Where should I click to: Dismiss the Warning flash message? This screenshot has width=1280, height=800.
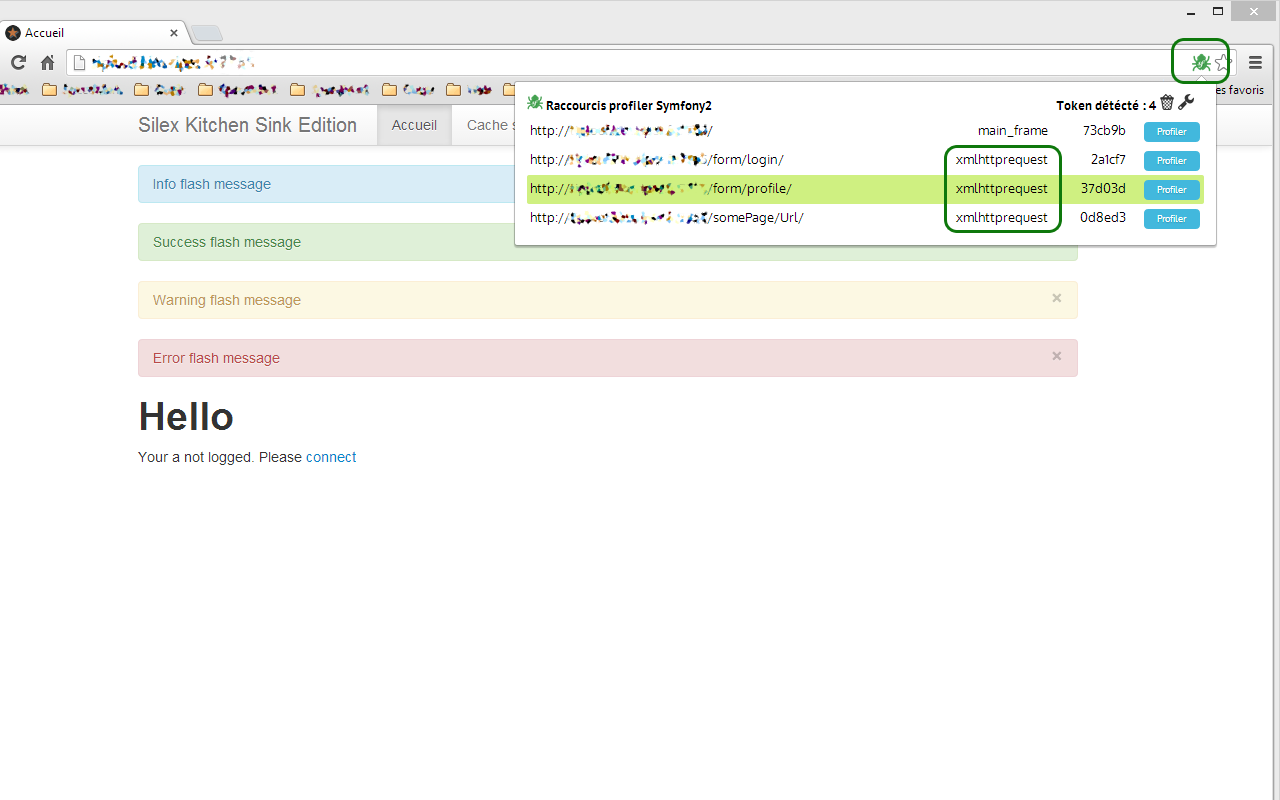(x=1056, y=297)
